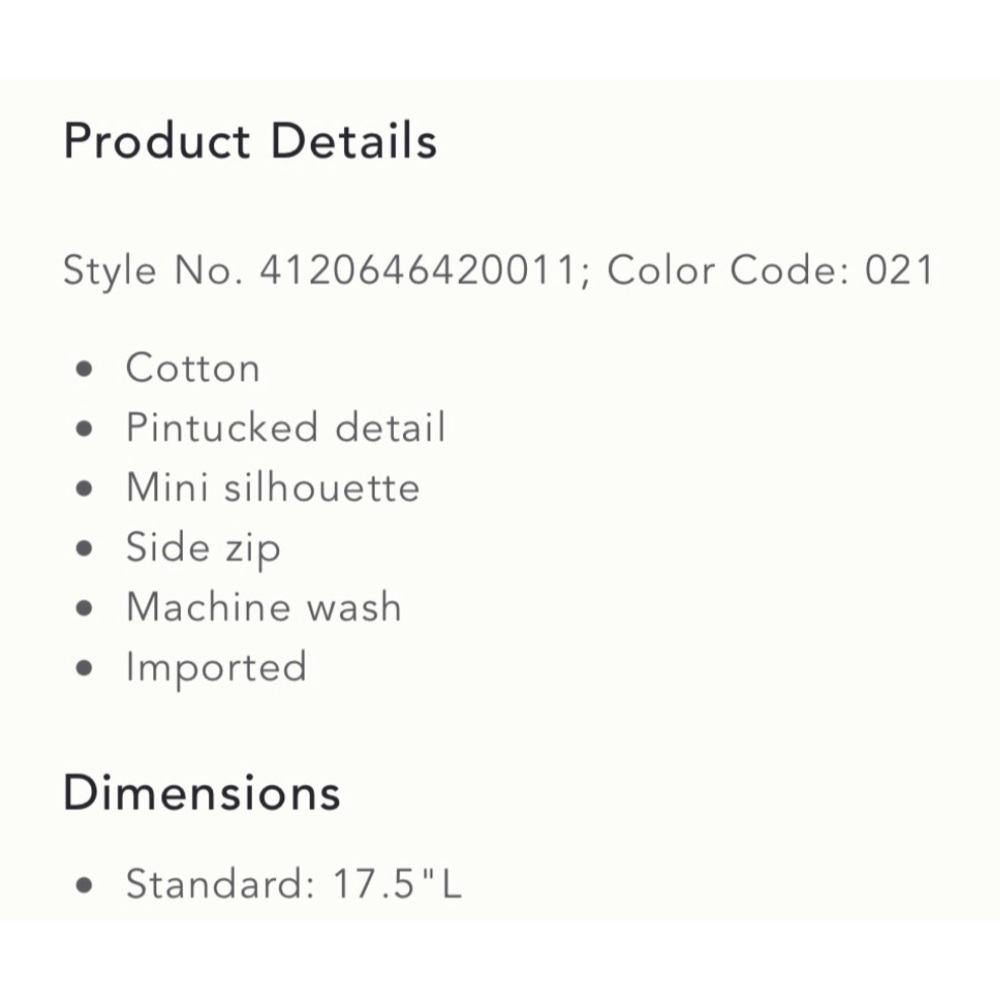This screenshot has width=1000, height=1000.
Task: Click the Standard: 17.5"L dimension entry
Action: point(293,884)
